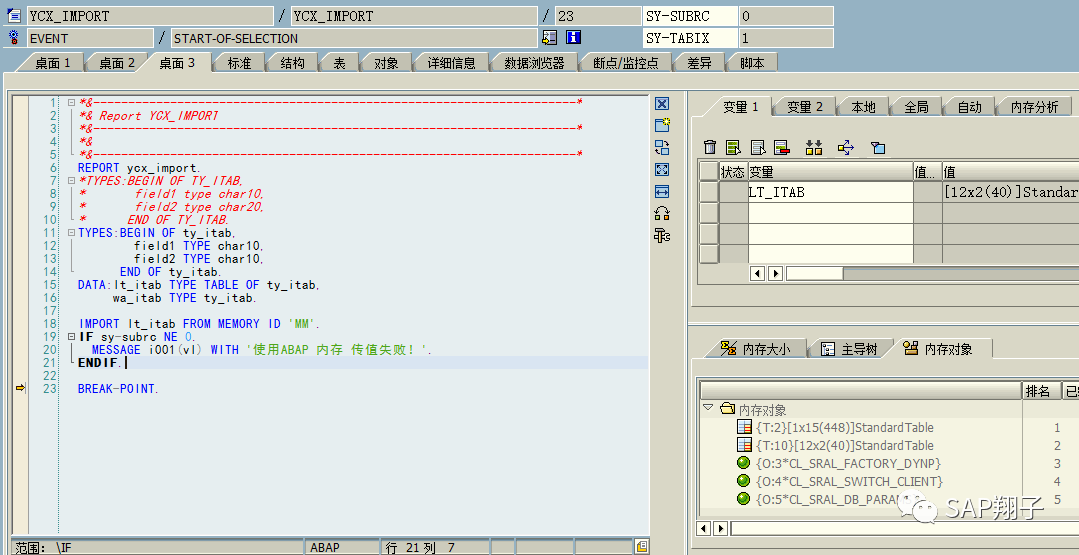1079x555 pixels.
Task: Click right scroll arrow under variable table
Action: pos(776,273)
